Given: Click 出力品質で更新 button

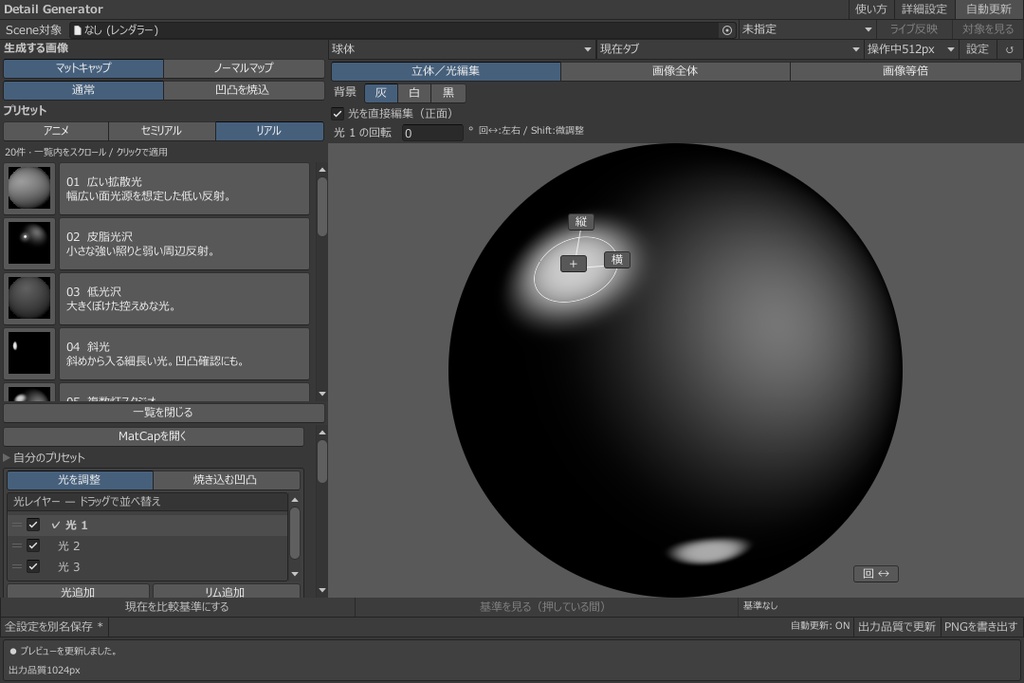Looking at the screenshot, I should [897, 627].
